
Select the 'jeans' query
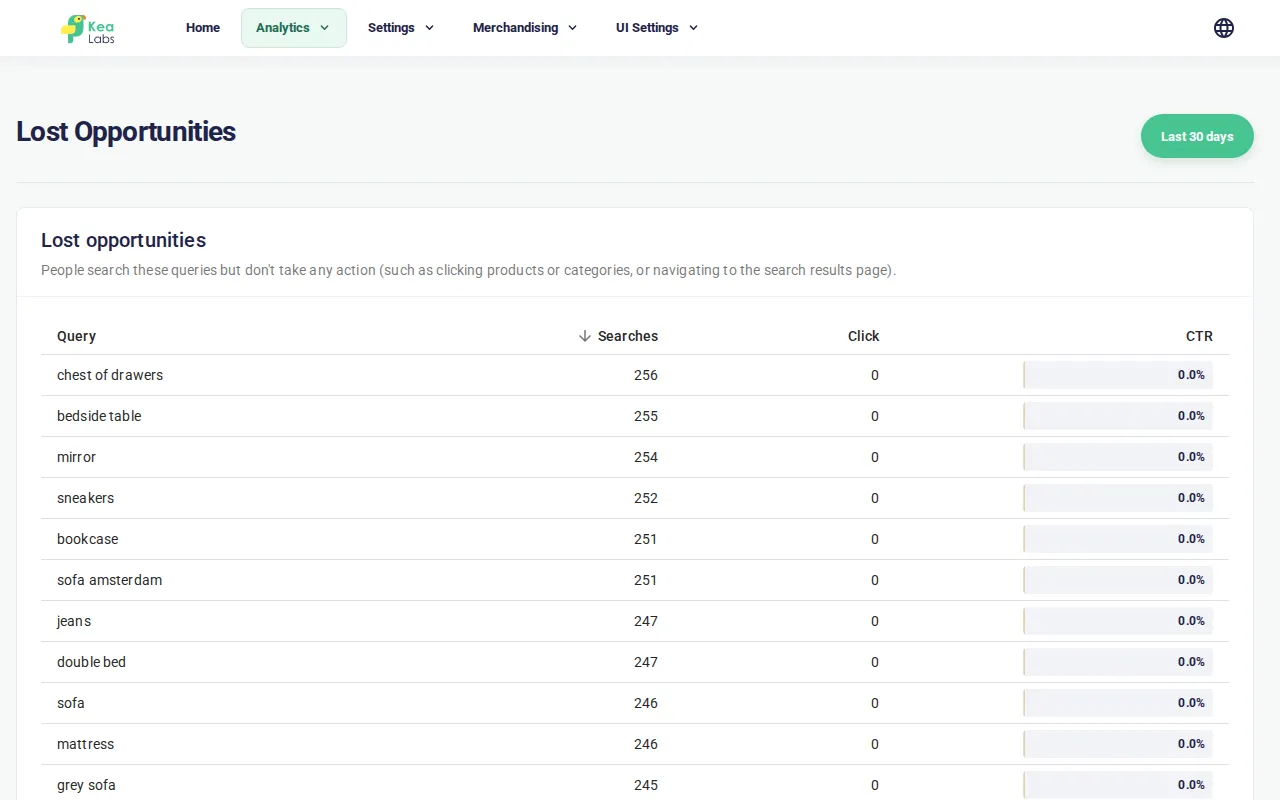point(74,621)
